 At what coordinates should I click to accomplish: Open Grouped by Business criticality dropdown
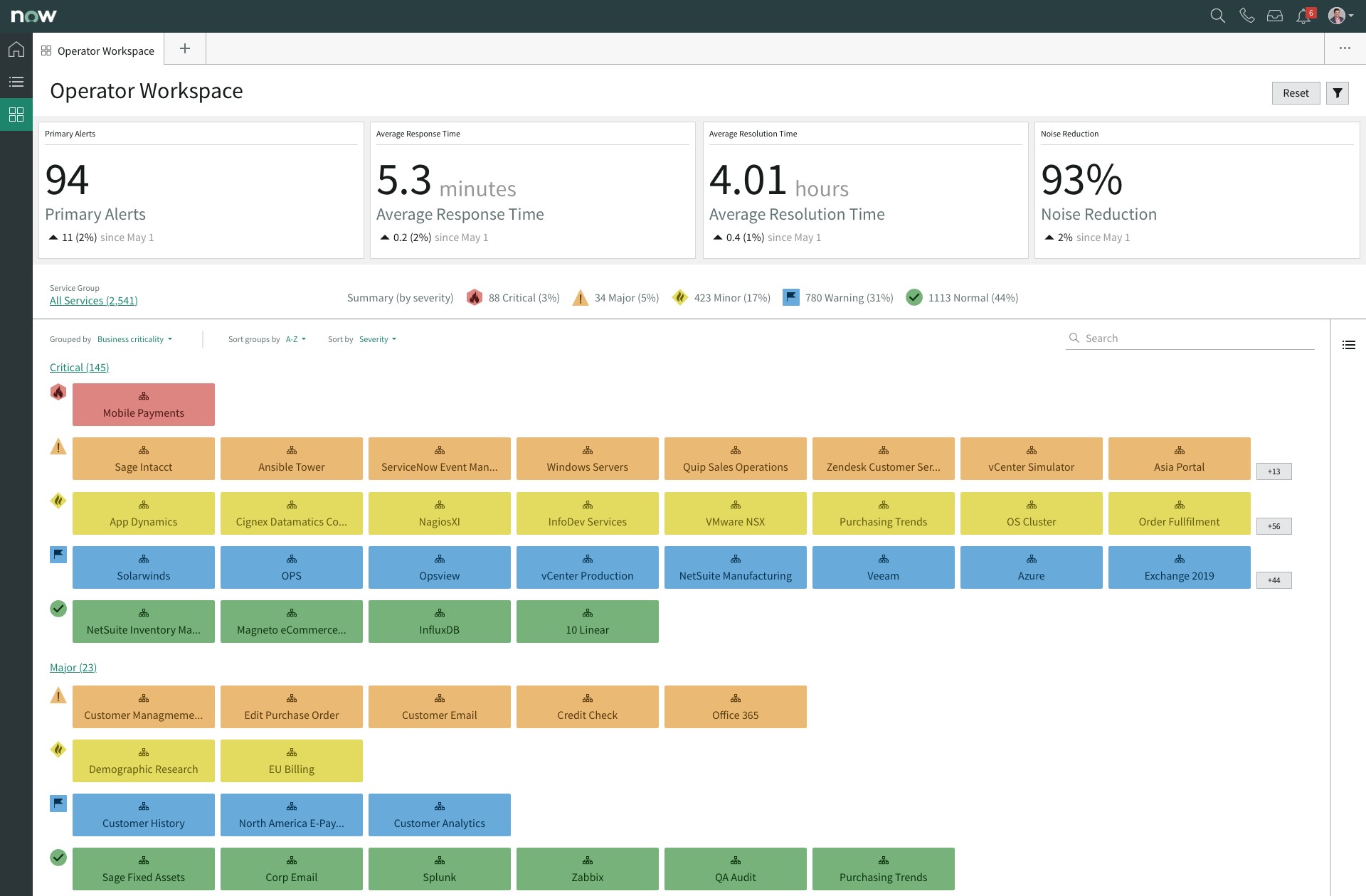click(135, 339)
